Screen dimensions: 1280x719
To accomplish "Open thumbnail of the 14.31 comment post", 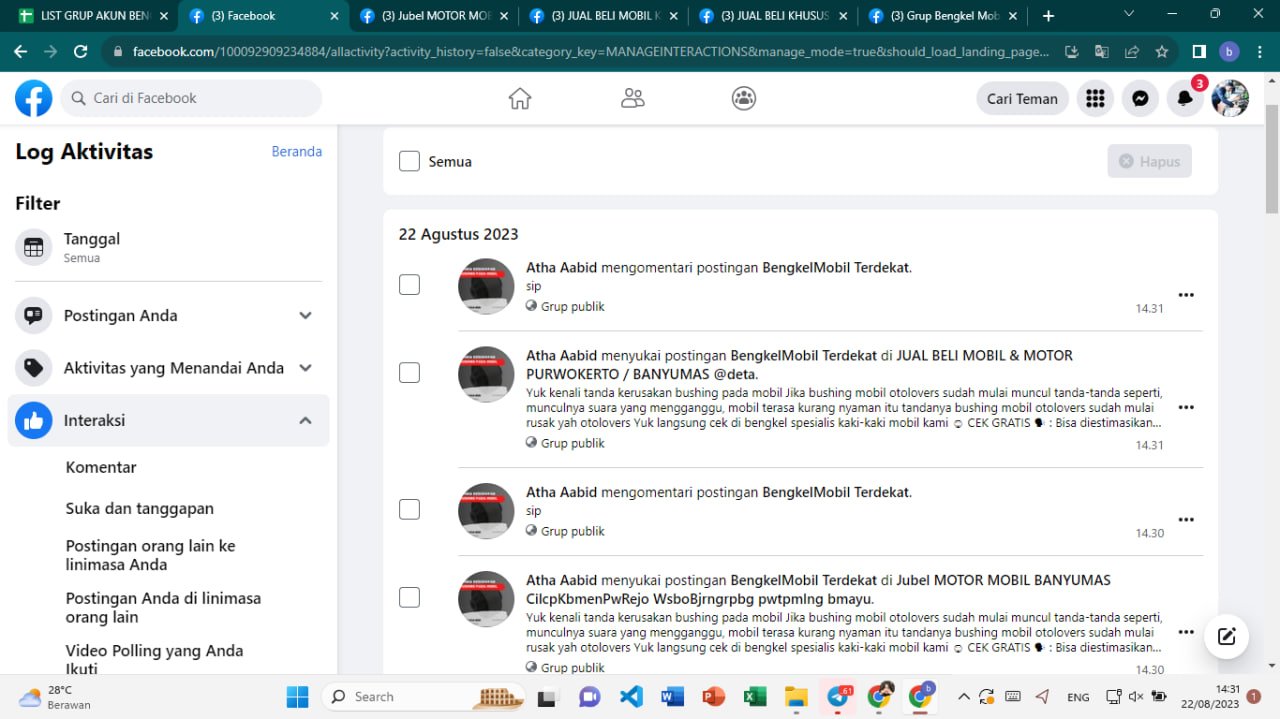I will click(x=486, y=286).
